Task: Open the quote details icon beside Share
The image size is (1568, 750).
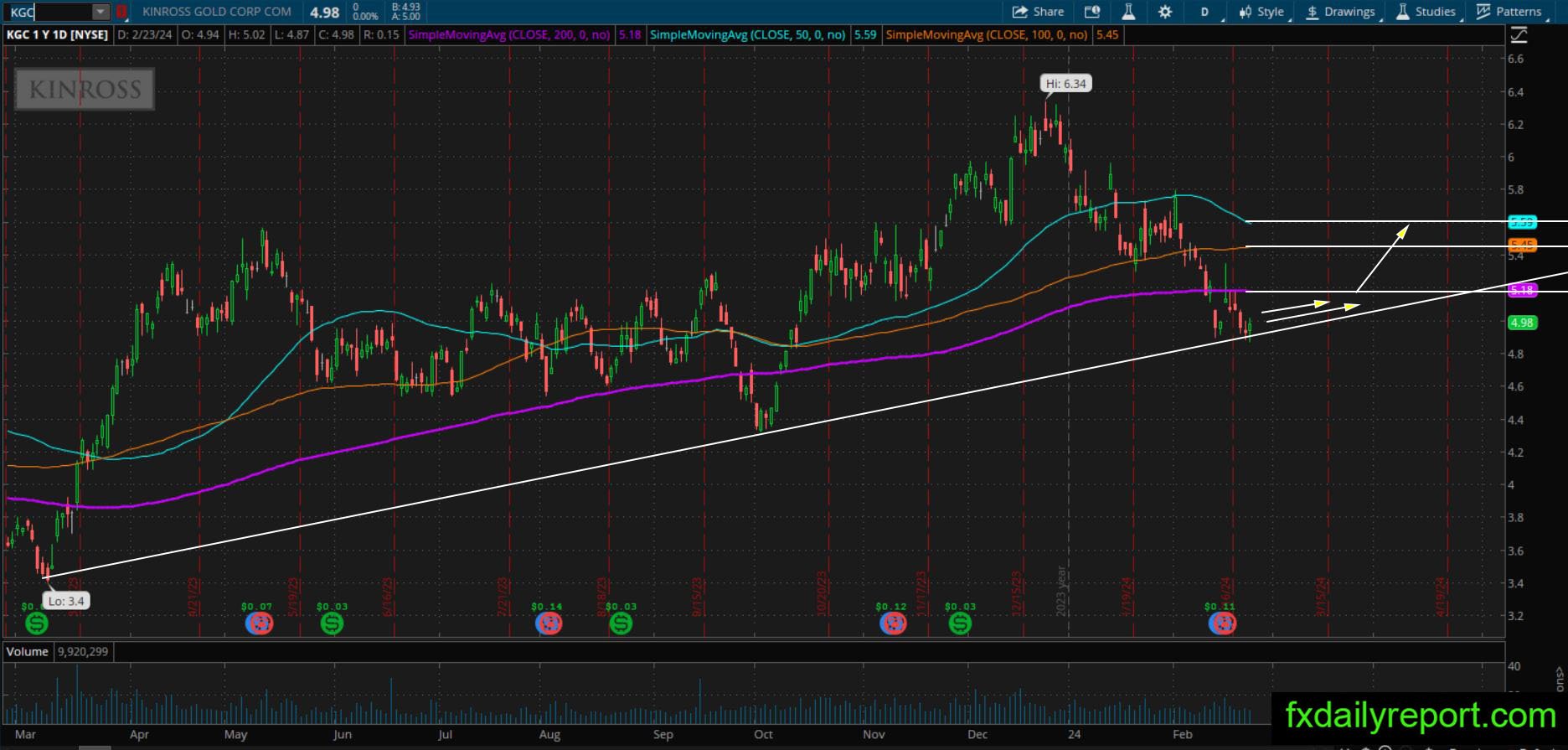Action: pos(1092,12)
